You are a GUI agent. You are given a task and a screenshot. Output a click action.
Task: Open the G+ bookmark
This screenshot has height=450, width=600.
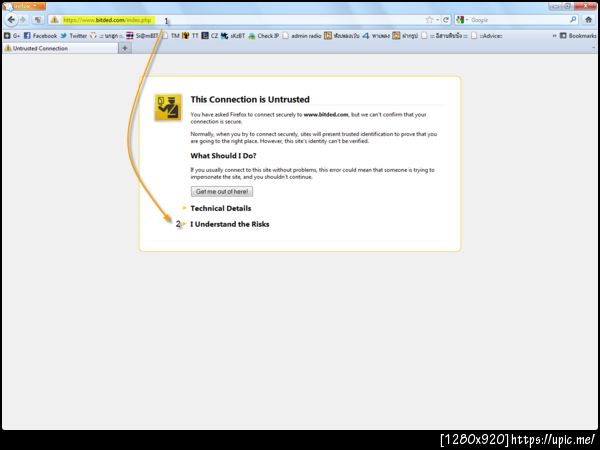point(12,36)
